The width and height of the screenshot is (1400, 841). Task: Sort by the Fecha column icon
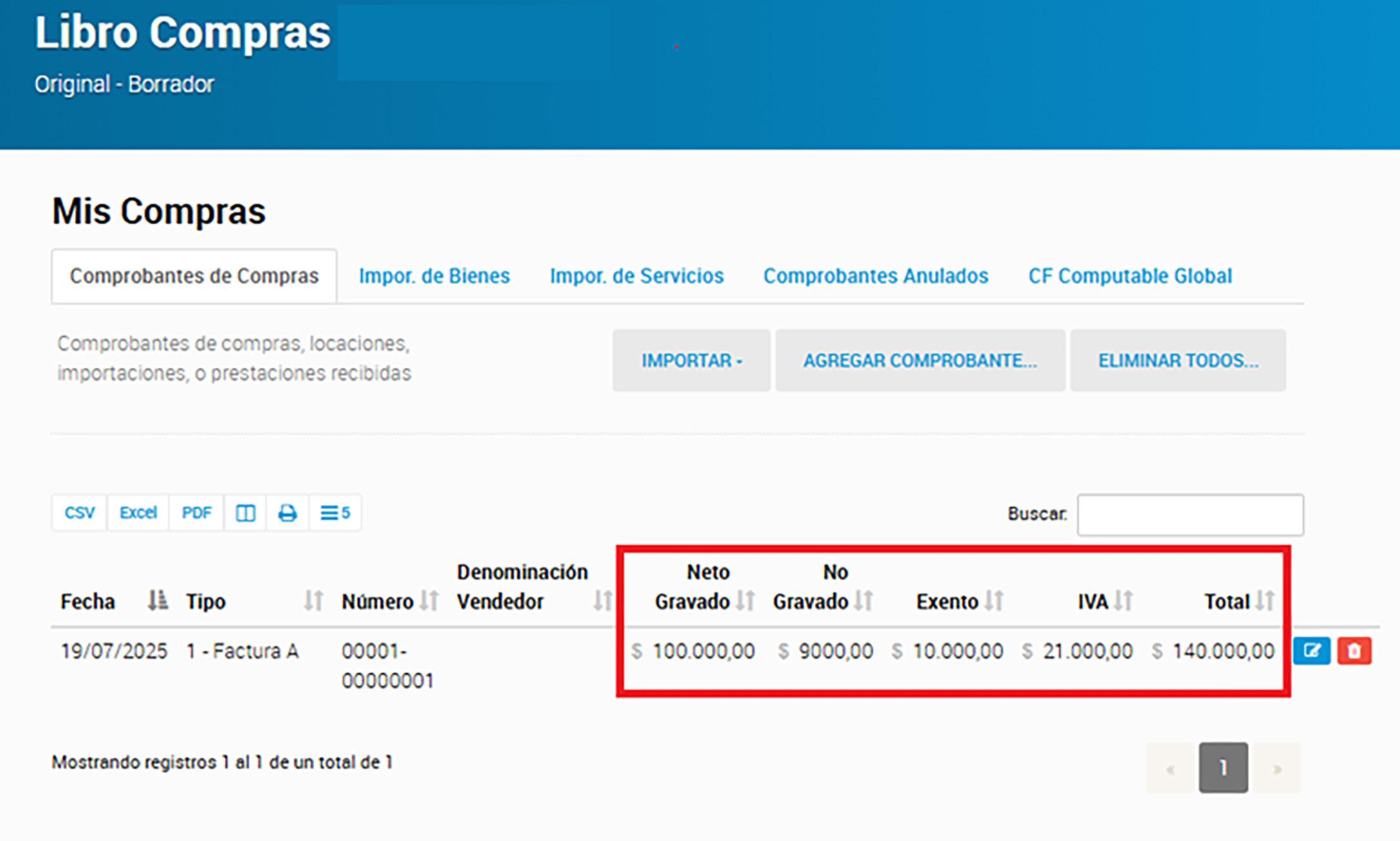[x=157, y=600]
